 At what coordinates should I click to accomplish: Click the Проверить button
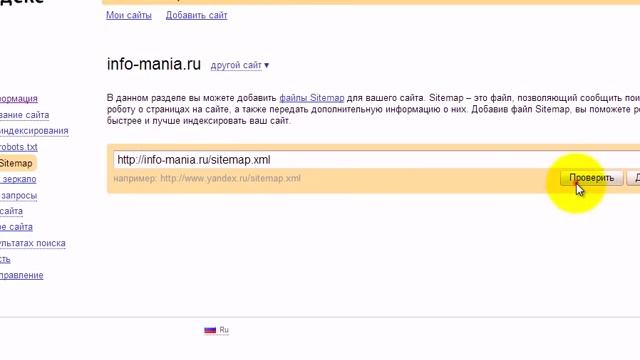(591, 178)
